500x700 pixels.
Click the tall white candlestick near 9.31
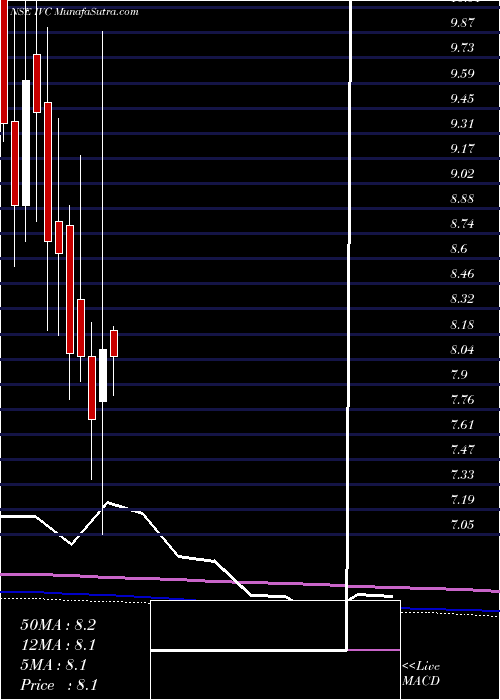26,143
